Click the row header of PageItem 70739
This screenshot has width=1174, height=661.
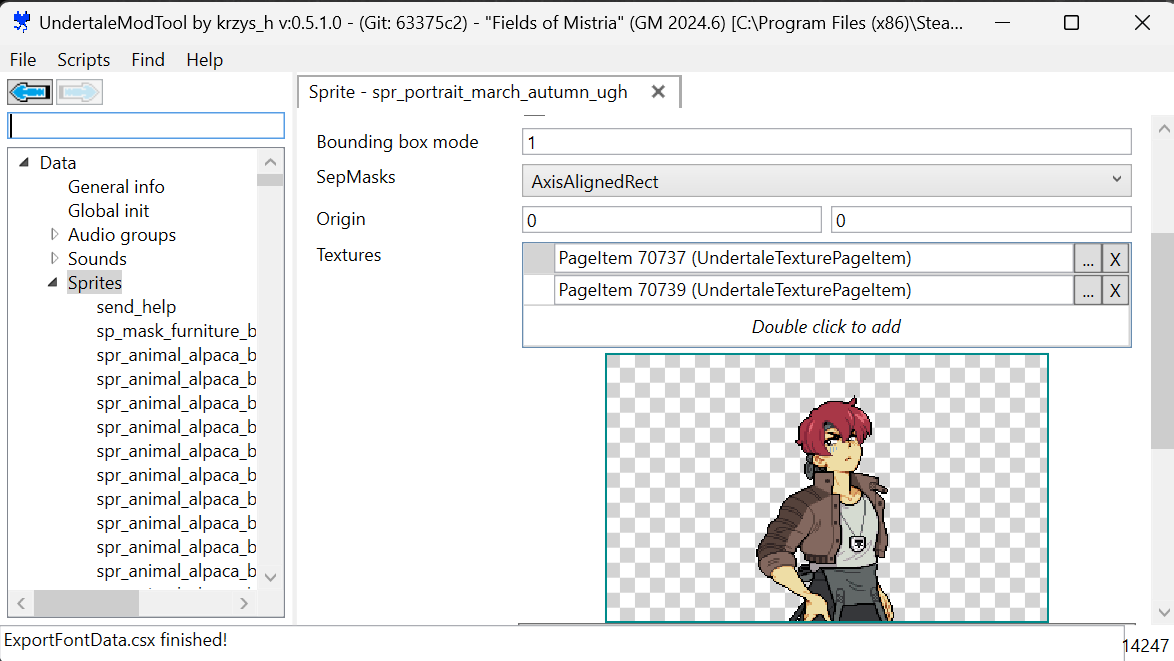[538, 290]
